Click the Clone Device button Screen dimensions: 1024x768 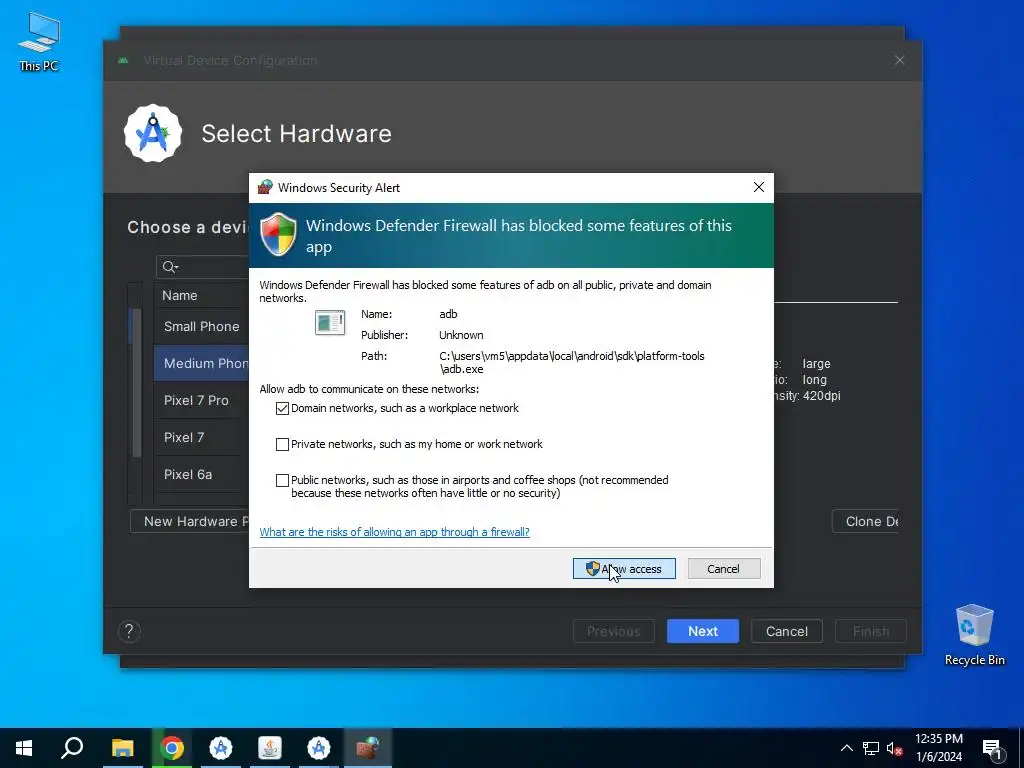pyautogui.click(x=865, y=521)
